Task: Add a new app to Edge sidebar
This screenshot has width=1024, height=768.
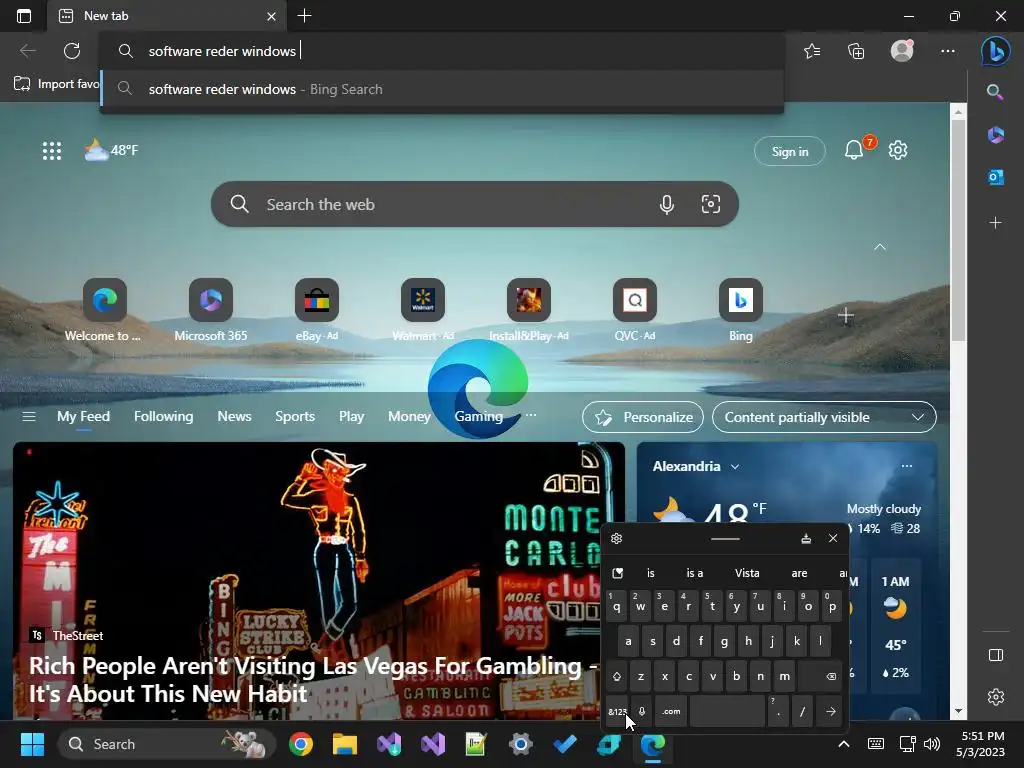Action: tap(995, 223)
